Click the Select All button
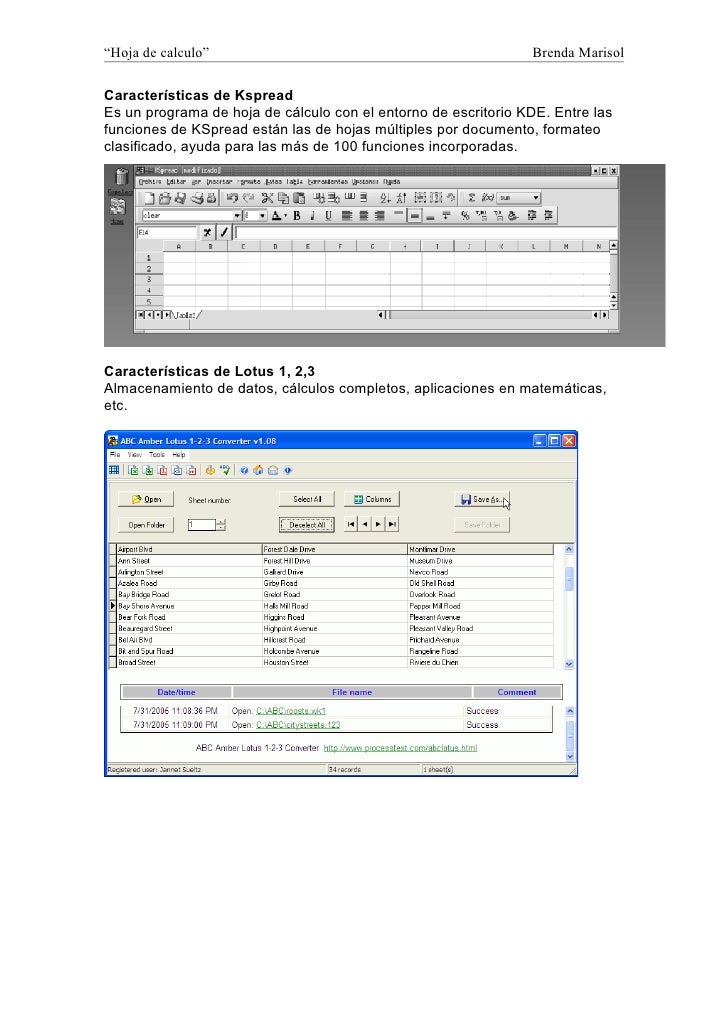This screenshot has width=728, height=1030. 307,499
